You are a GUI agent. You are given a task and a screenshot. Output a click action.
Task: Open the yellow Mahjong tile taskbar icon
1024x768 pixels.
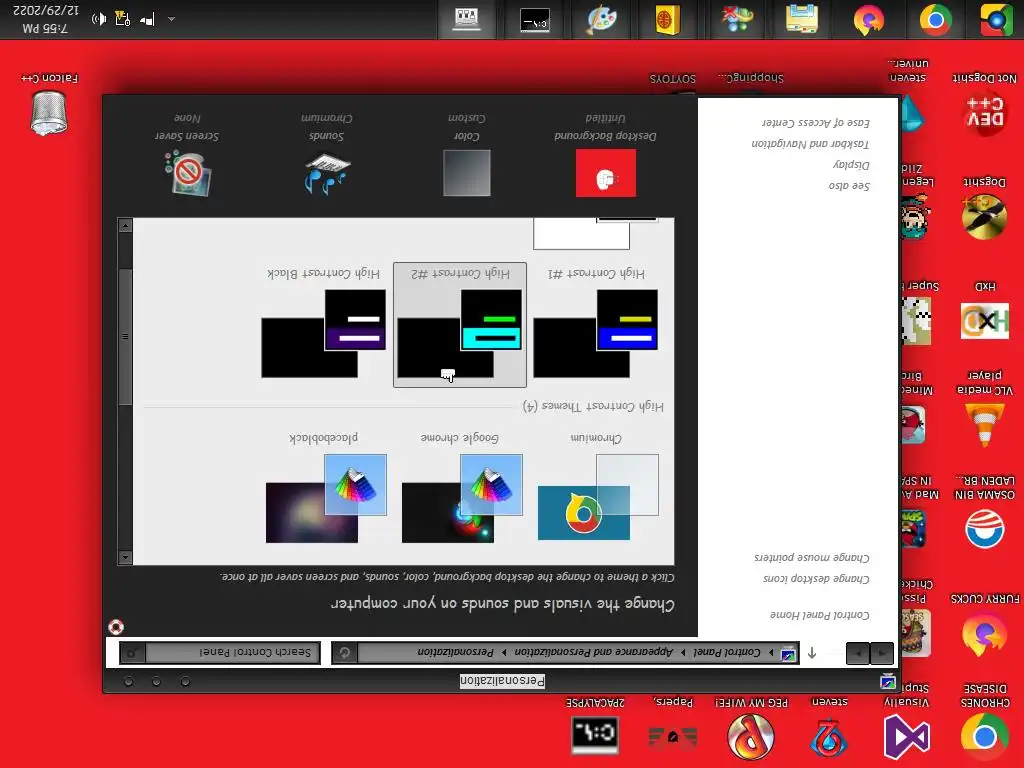(x=668, y=20)
